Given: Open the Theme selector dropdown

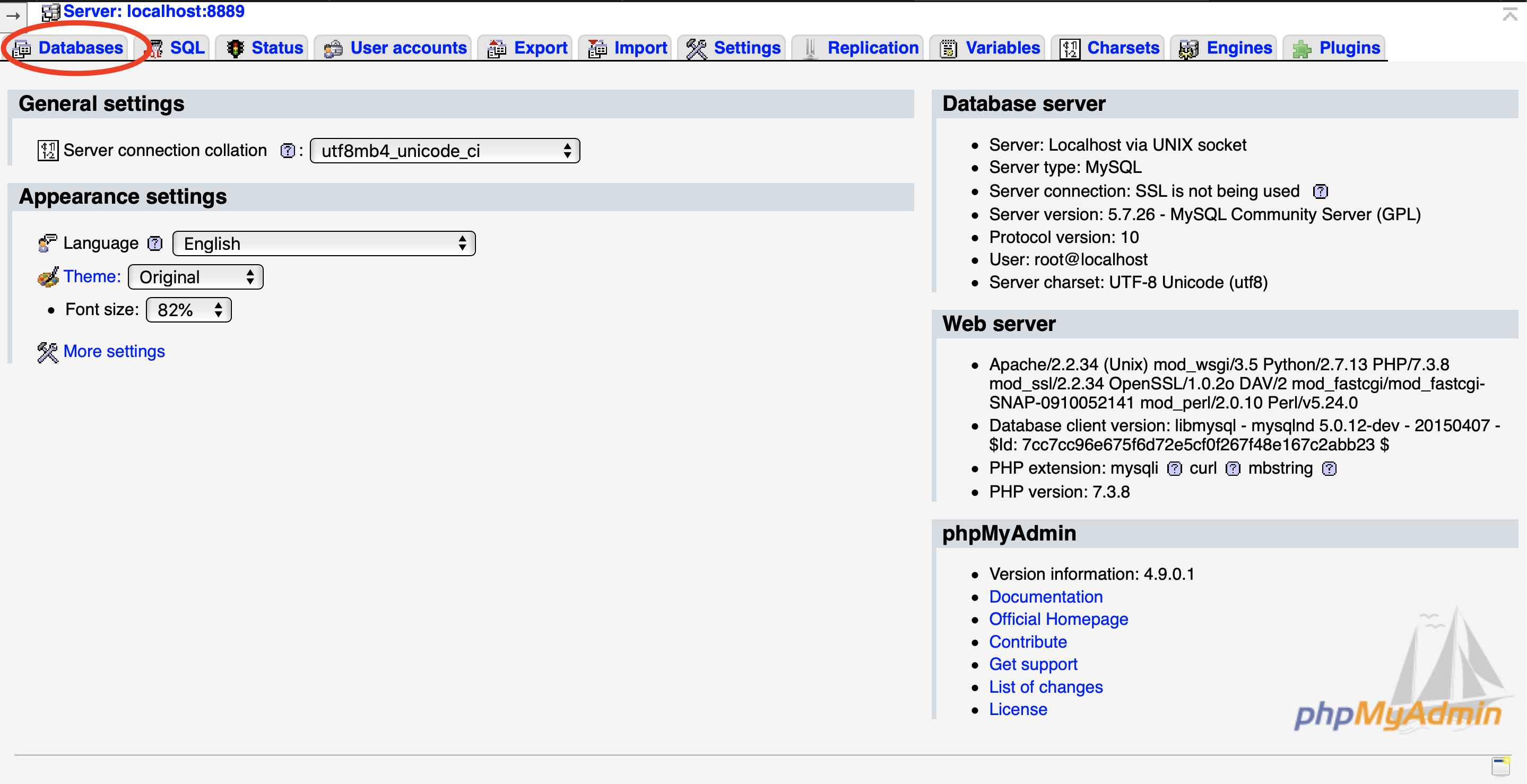Looking at the screenshot, I should click(198, 277).
